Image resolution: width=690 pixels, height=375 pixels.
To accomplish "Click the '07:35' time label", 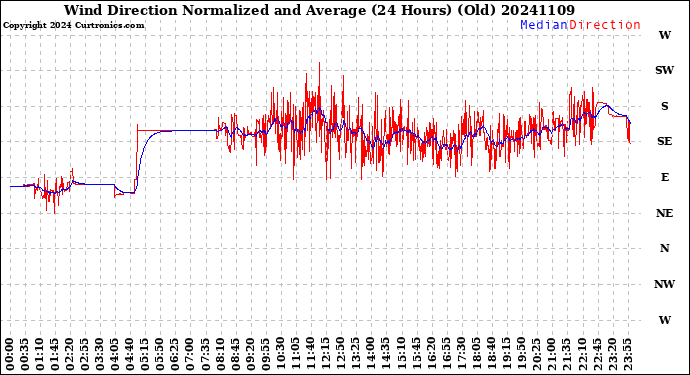I will pyautogui.click(x=205, y=354).
